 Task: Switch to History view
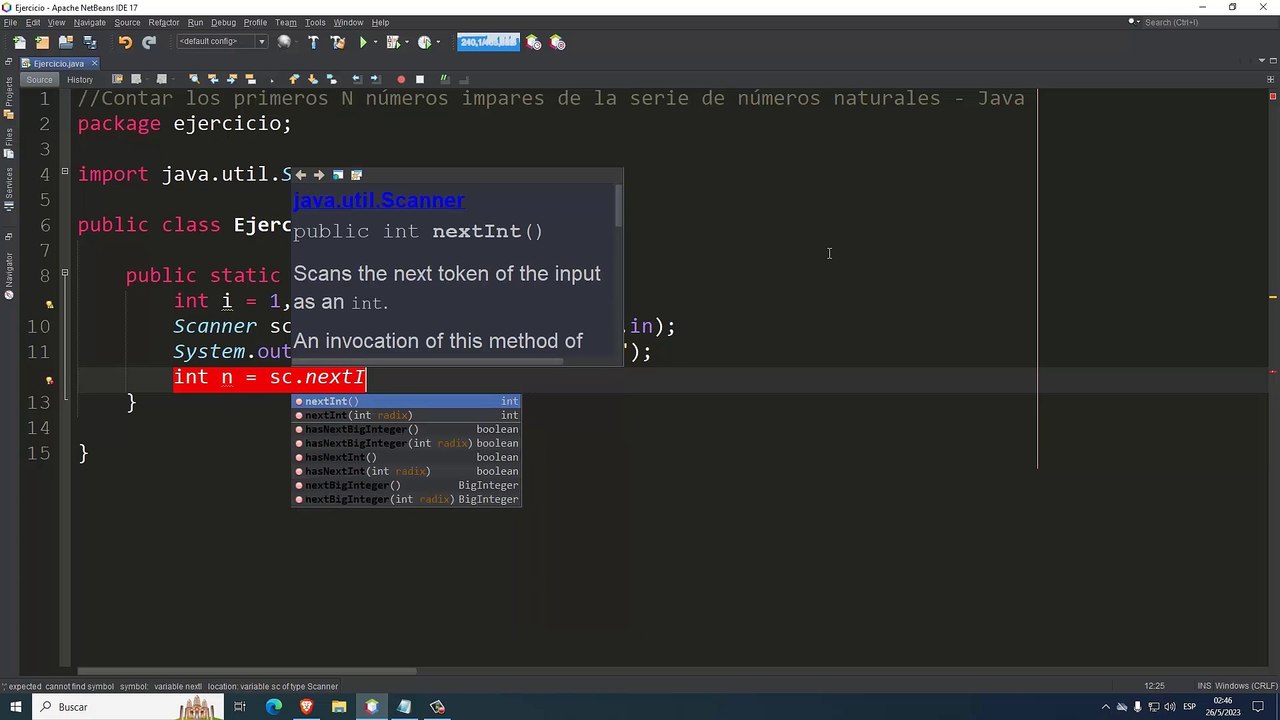80,79
